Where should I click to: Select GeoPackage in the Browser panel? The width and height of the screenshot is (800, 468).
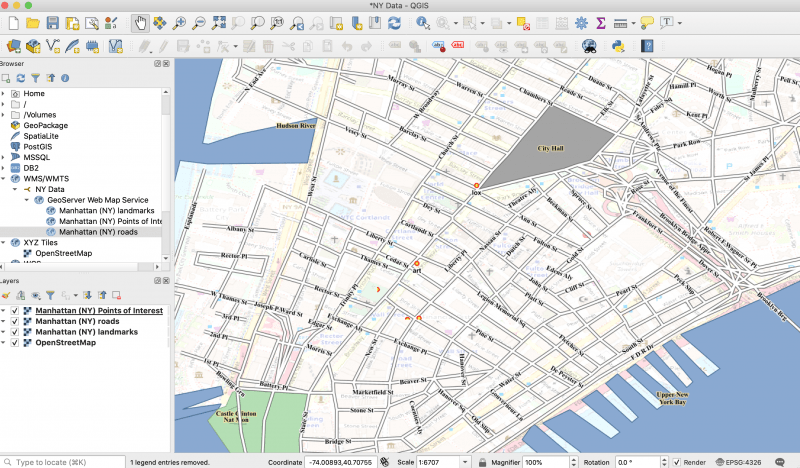pyautogui.click(x=45, y=125)
